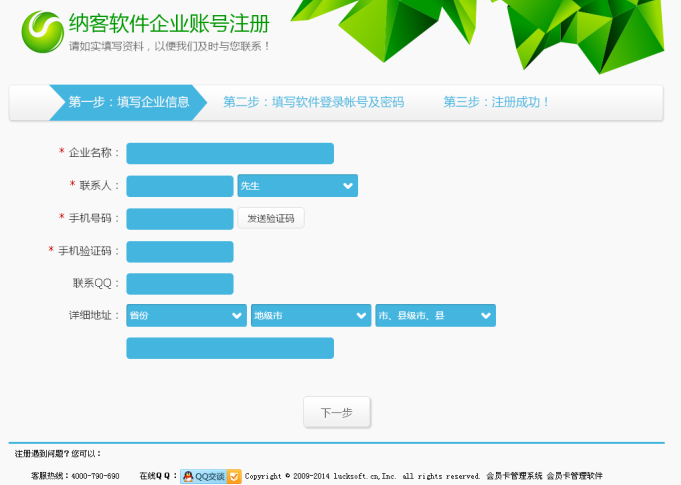Expand the 省份 province dropdown
This screenshot has height=485, width=681.
186,316
